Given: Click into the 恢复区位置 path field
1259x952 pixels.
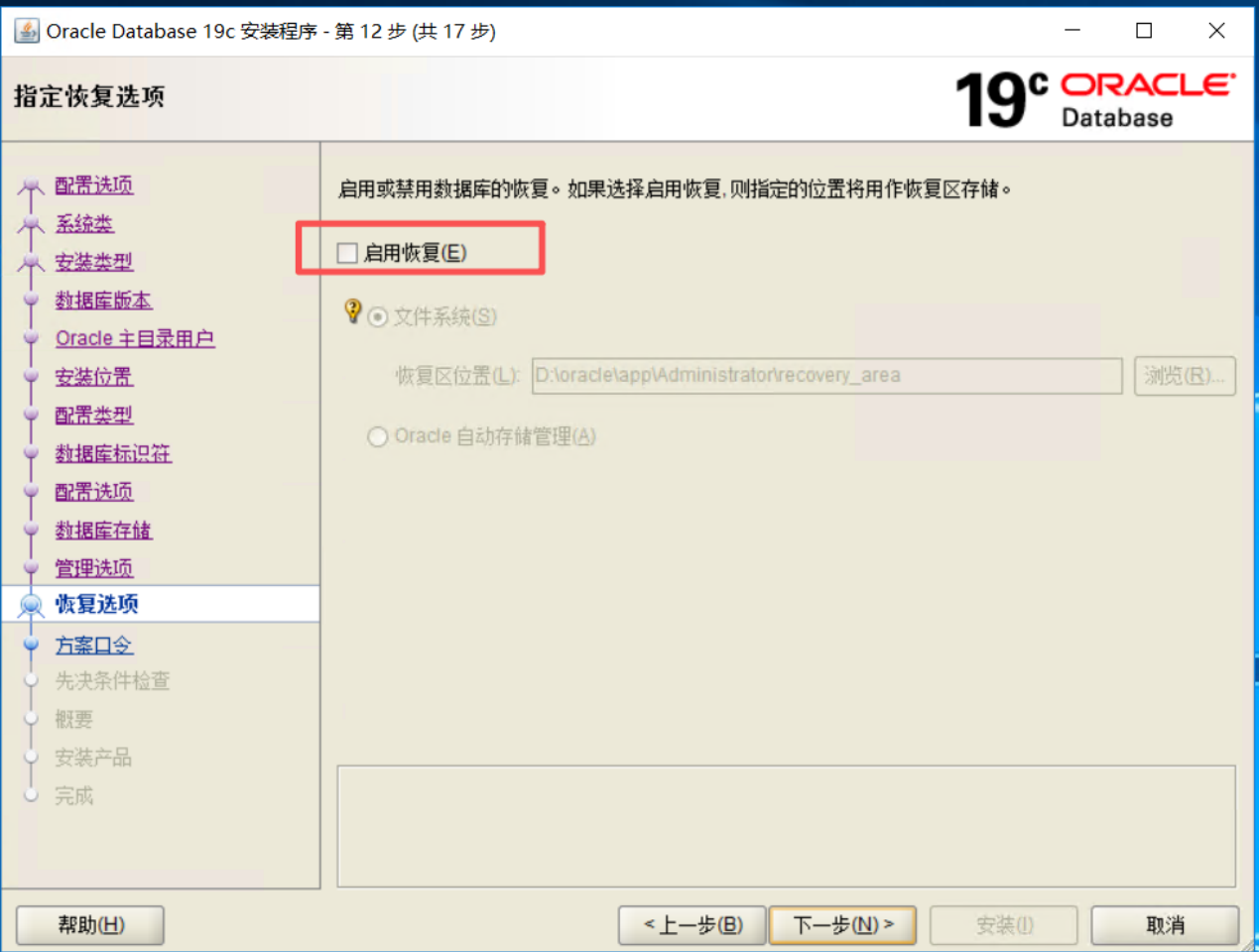Looking at the screenshot, I should (x=826, y=376).
